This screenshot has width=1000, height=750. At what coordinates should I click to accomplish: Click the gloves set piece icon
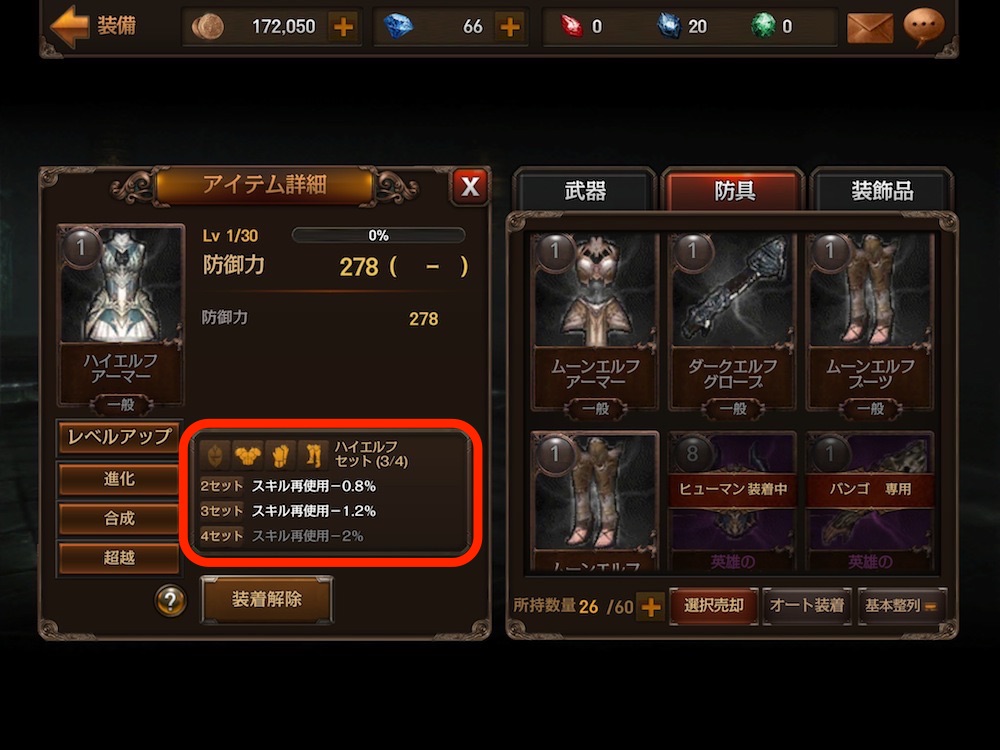281,455
